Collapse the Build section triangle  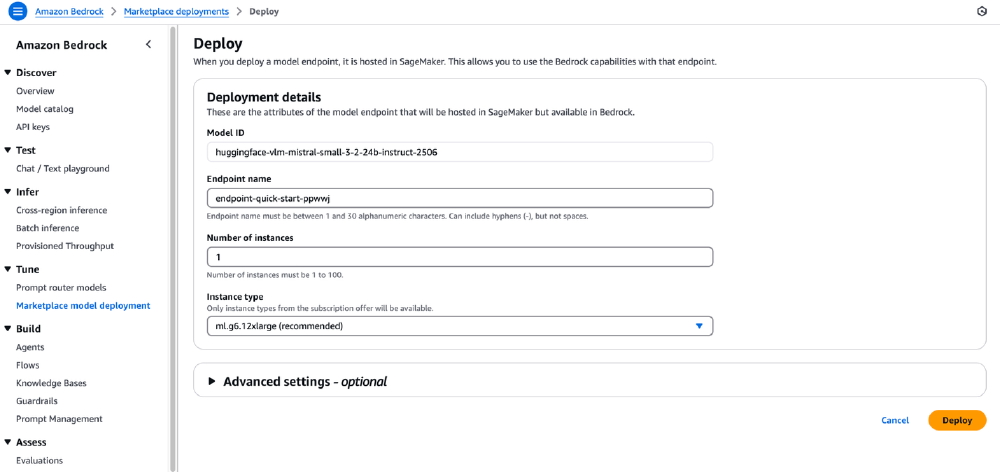[8, 328]
